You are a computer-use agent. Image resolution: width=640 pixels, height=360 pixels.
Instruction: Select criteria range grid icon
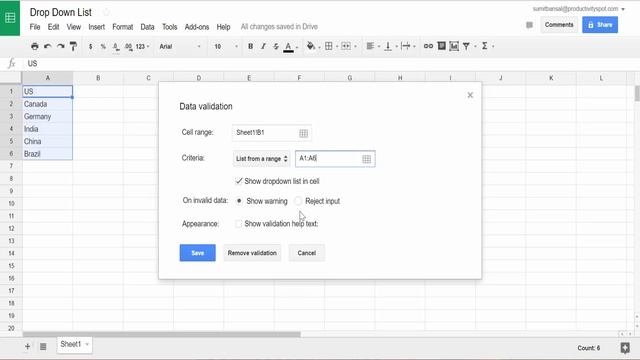(367, 159)
